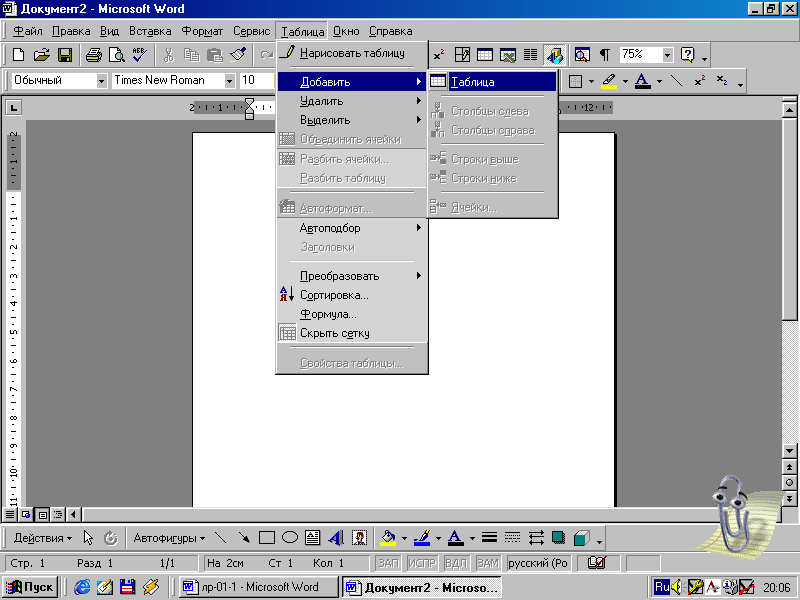The image size is (800, 600).
Task: Print the document with the printer icon
Action: [x=93, y=55]
